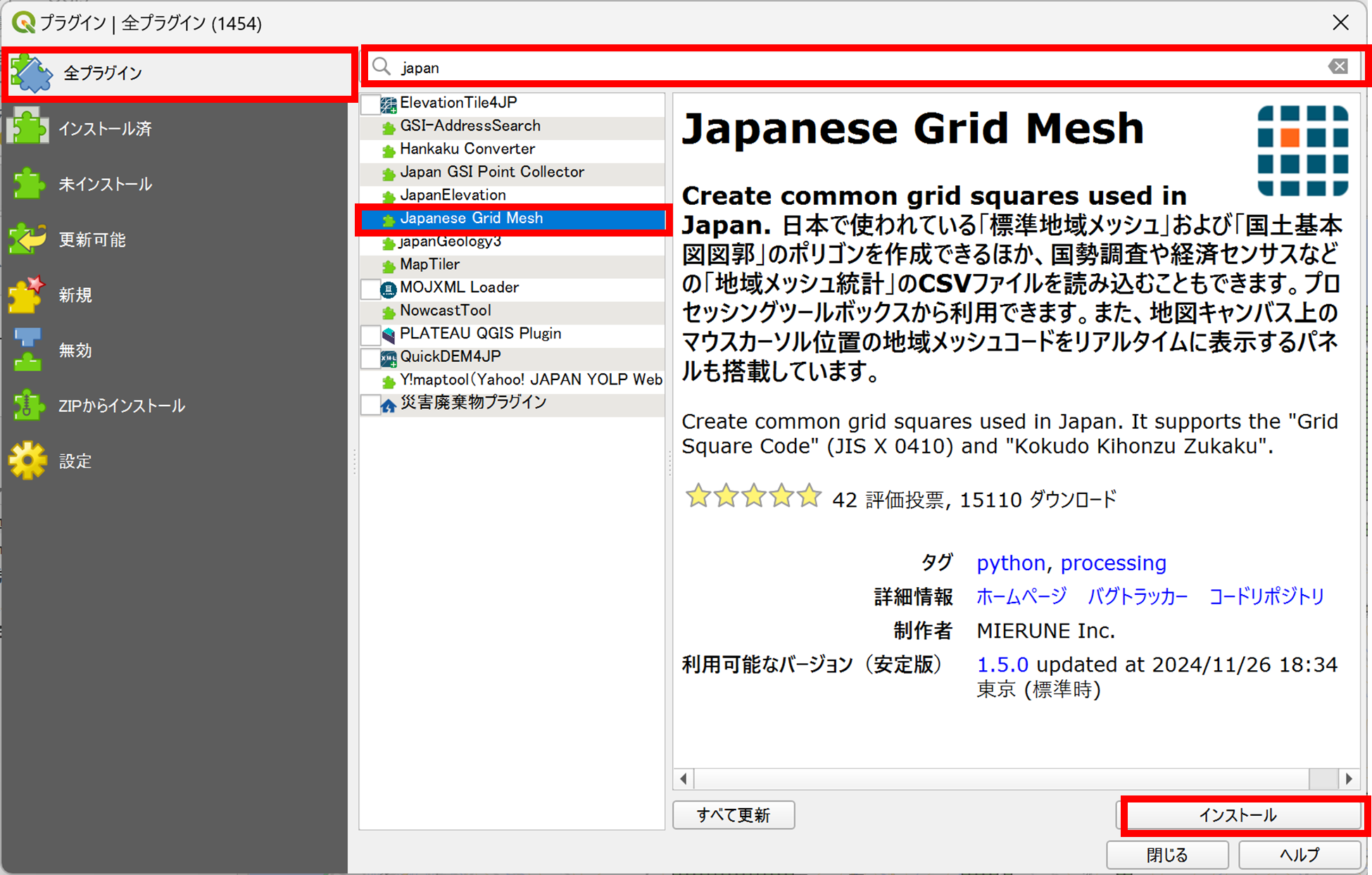Viewport: 1372px width, 875px height.
Task: Open the 未インストール (Not installed) tab
Action: tap(106, 184)
